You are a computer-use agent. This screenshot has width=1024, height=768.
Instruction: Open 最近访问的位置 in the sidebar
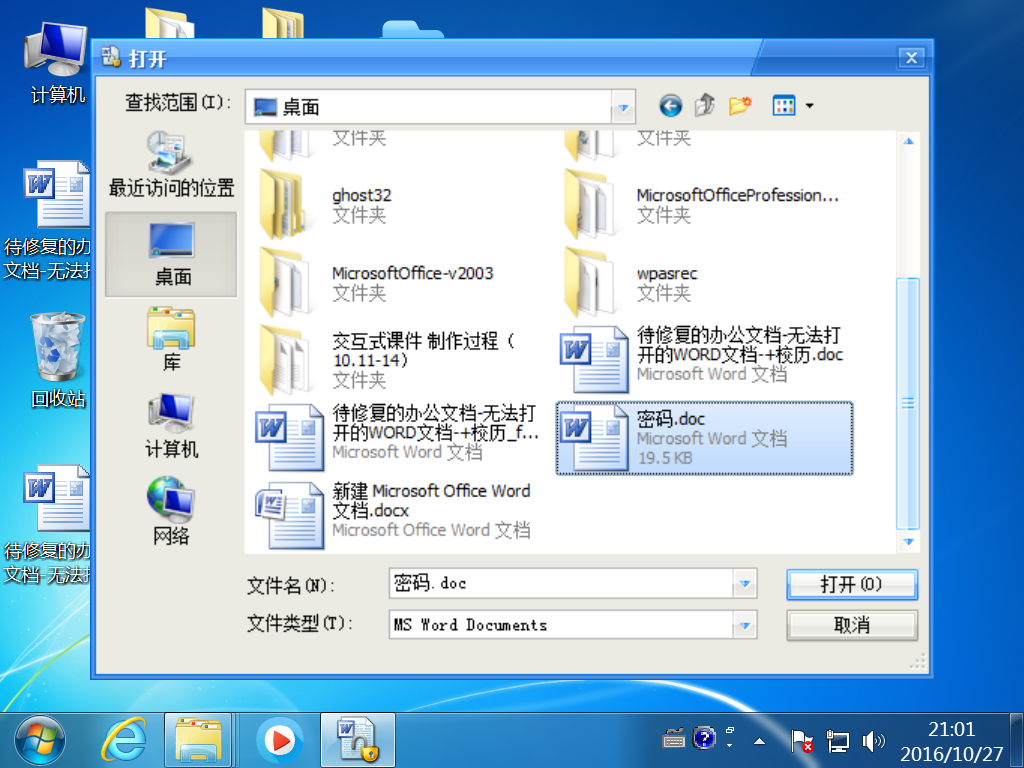coord(171,165)
